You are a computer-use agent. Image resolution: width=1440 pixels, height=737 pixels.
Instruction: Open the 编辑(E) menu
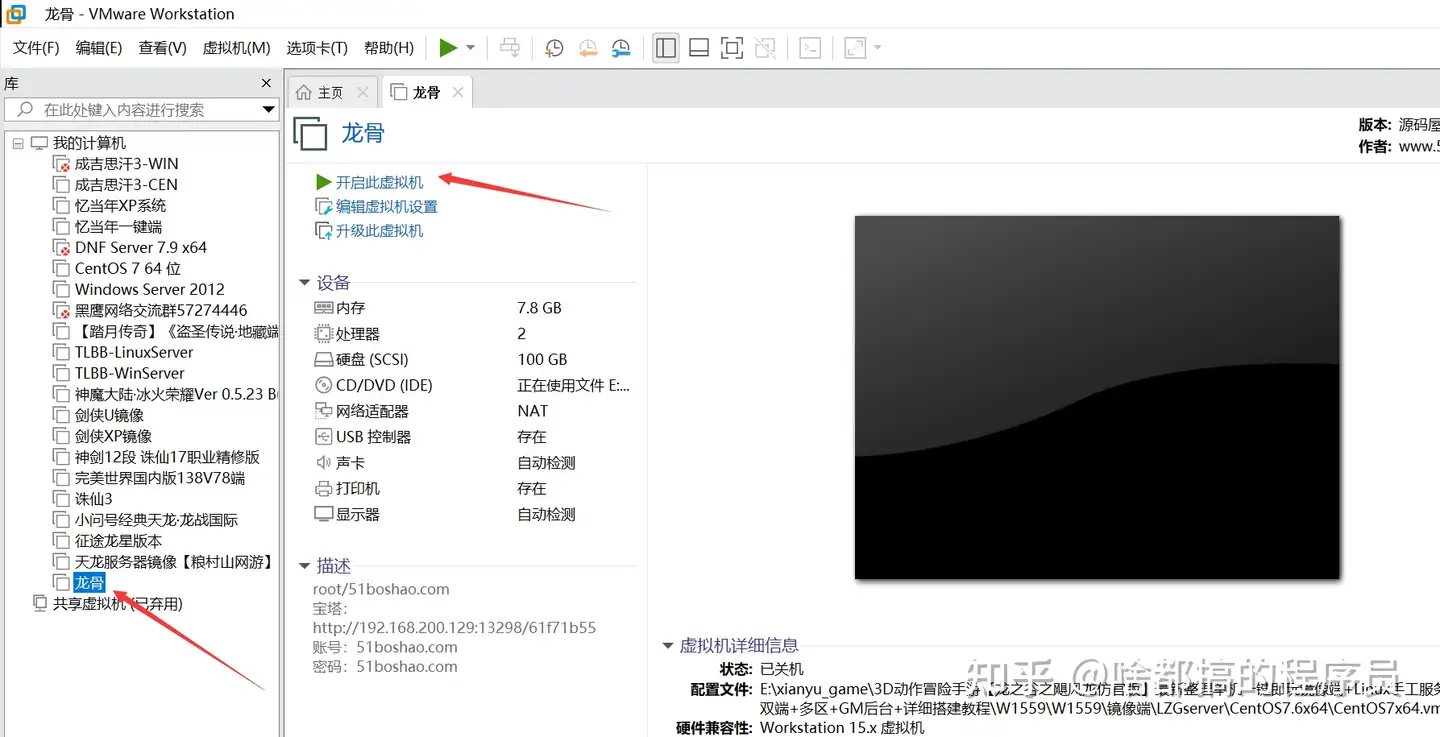tap(99, 47)
